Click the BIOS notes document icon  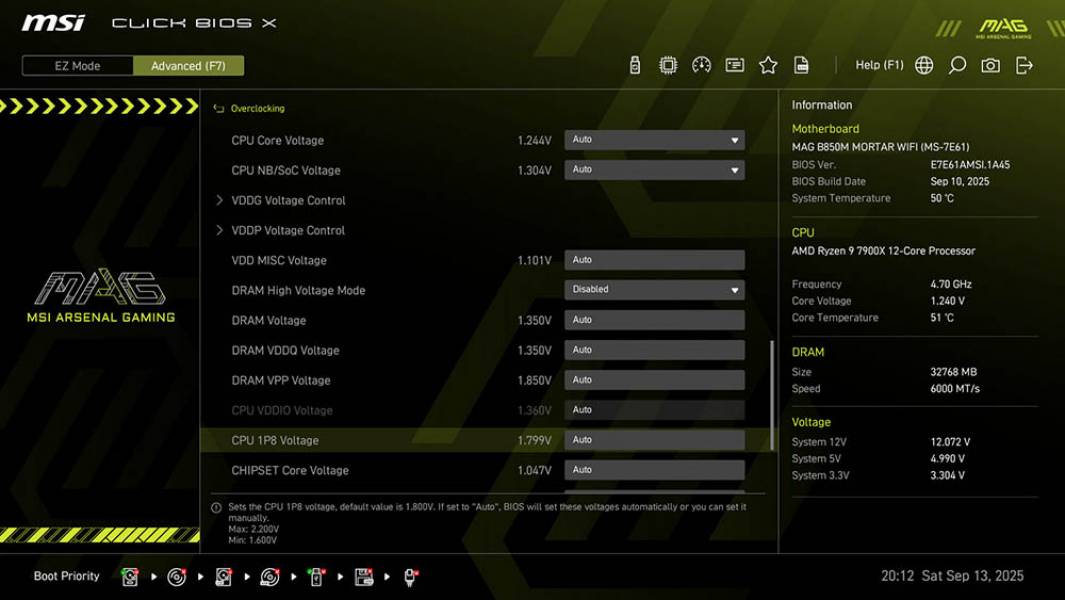tap(801, 63)
